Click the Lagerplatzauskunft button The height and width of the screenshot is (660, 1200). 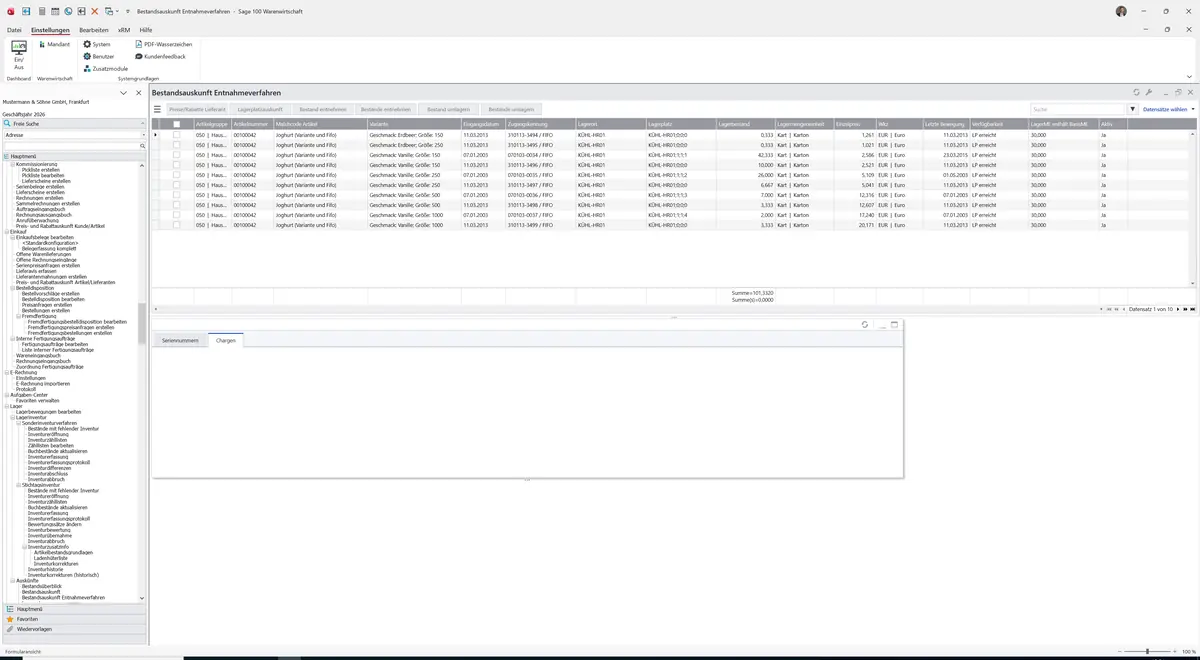tap(260, 109)
